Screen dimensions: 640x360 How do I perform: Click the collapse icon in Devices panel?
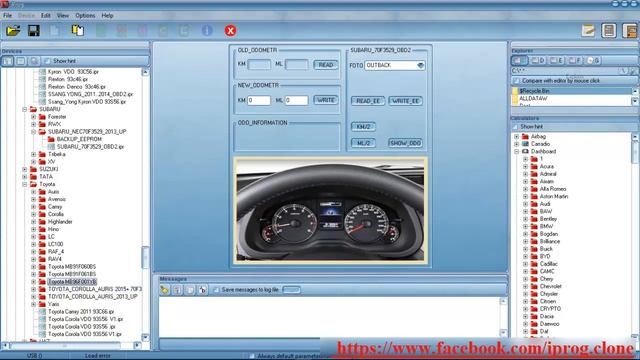click(x=21, y=61)
